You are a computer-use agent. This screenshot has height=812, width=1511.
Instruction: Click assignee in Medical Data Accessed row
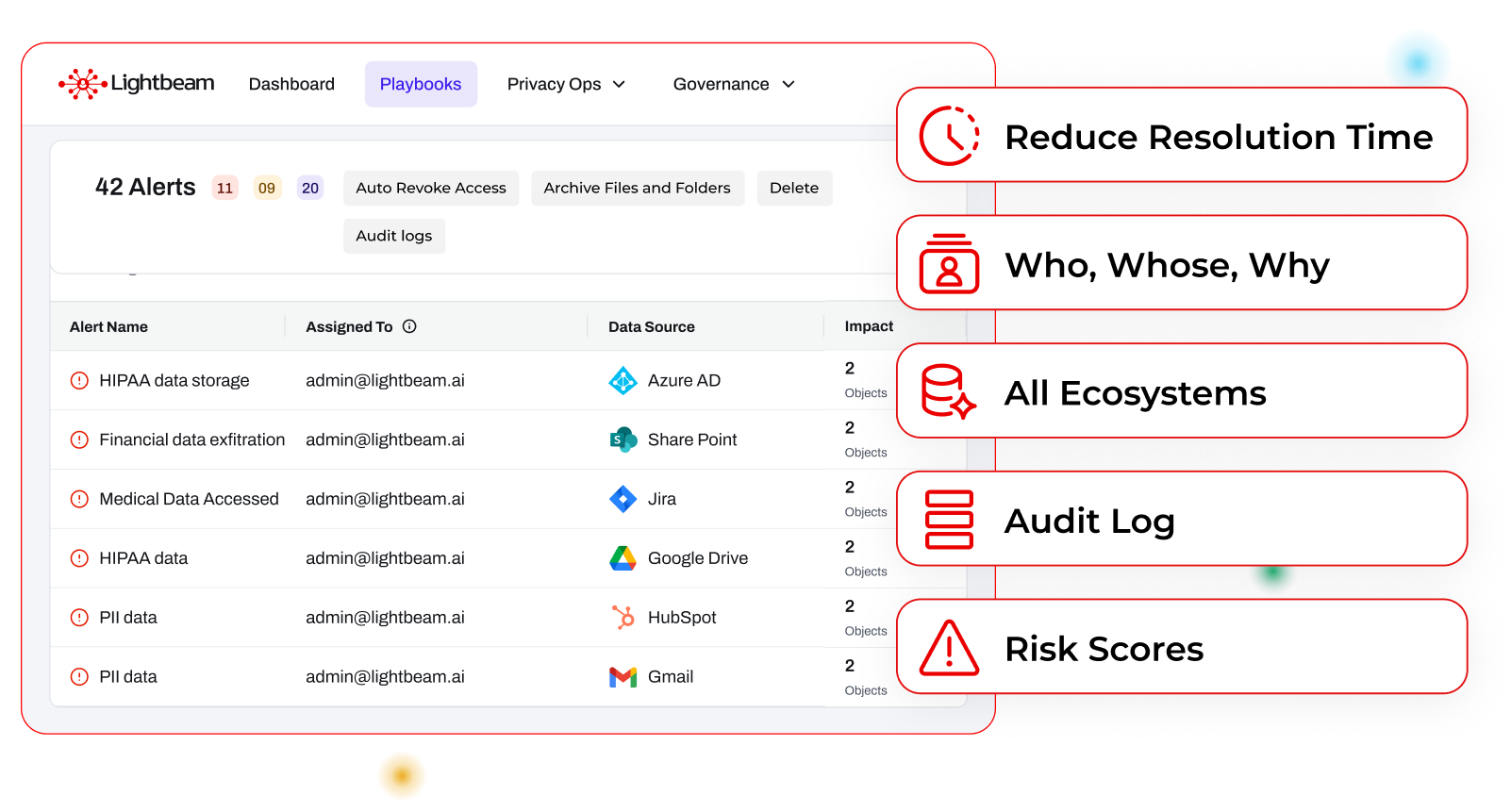(x=385, y=499)
